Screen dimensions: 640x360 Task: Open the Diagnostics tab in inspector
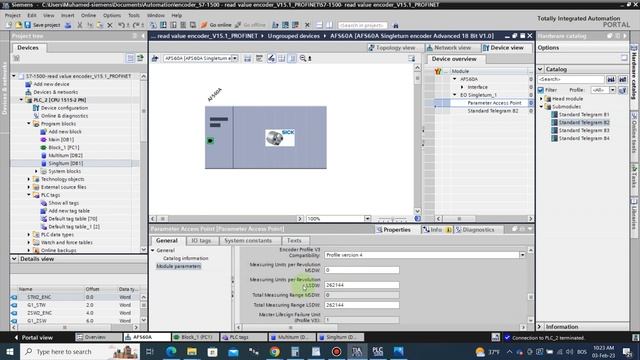coord(475,230)
